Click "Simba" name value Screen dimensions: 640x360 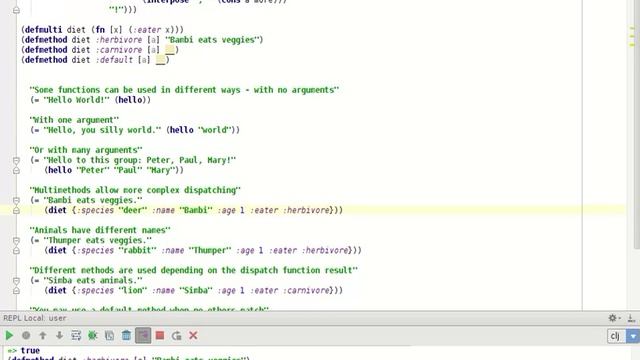(x=196, y=290)
